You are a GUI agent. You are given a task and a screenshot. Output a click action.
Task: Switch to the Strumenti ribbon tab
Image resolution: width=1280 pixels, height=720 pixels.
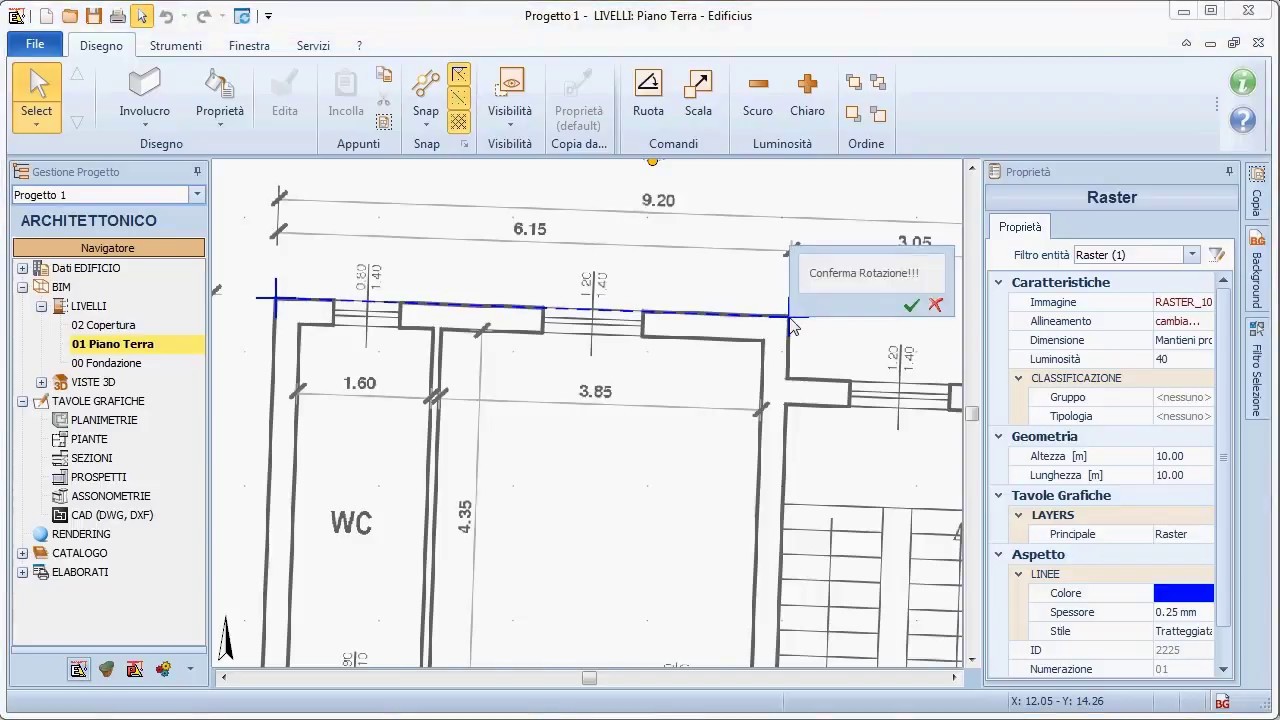[x=176, y=46]
